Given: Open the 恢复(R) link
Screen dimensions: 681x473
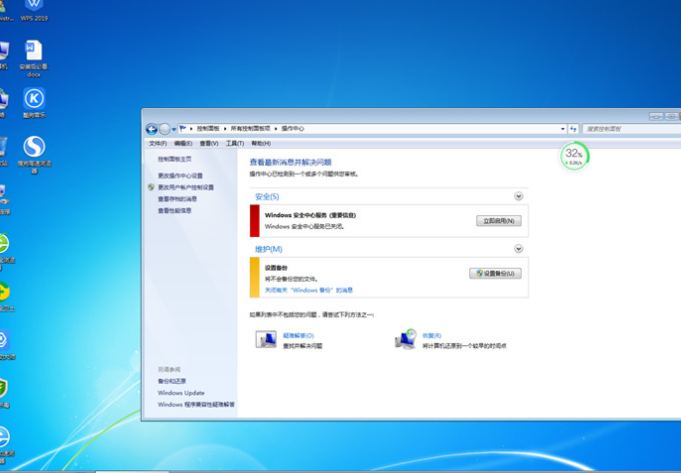Looking at the screenshot, I should [x=432, y=335].
